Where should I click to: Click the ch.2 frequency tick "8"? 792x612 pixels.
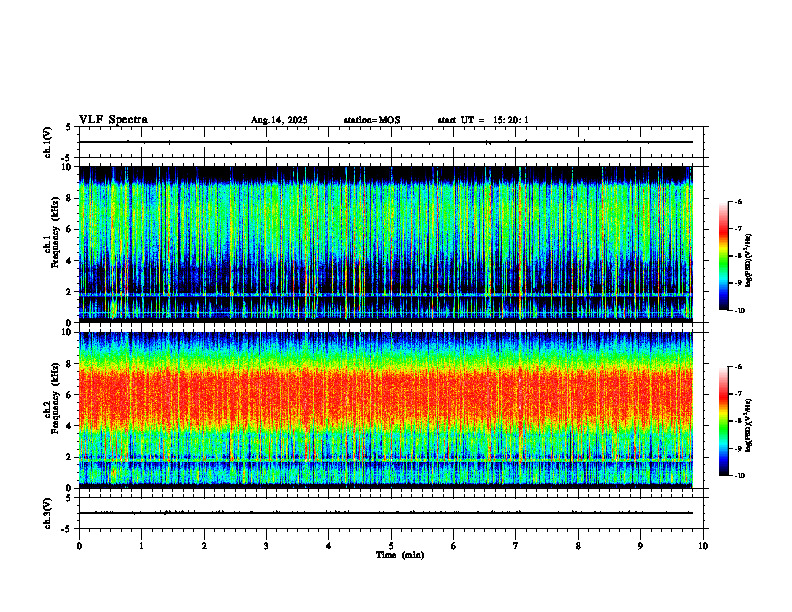(x=69, y=364)
